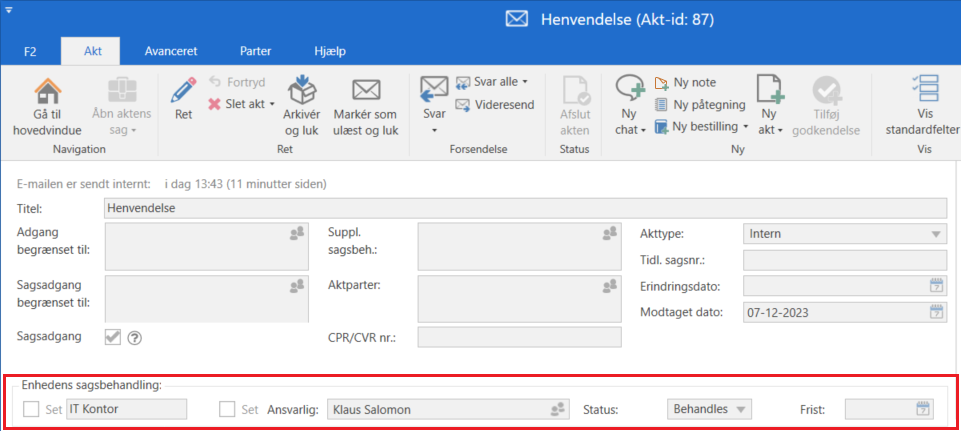Click the Ret pencil icon

tap(183, 91)
